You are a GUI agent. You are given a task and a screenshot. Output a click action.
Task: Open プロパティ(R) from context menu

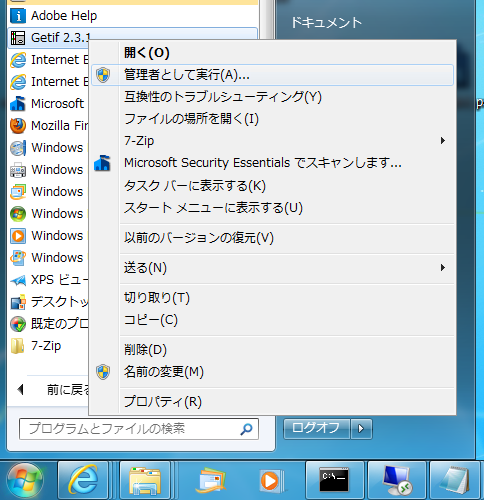pos(272,402)
